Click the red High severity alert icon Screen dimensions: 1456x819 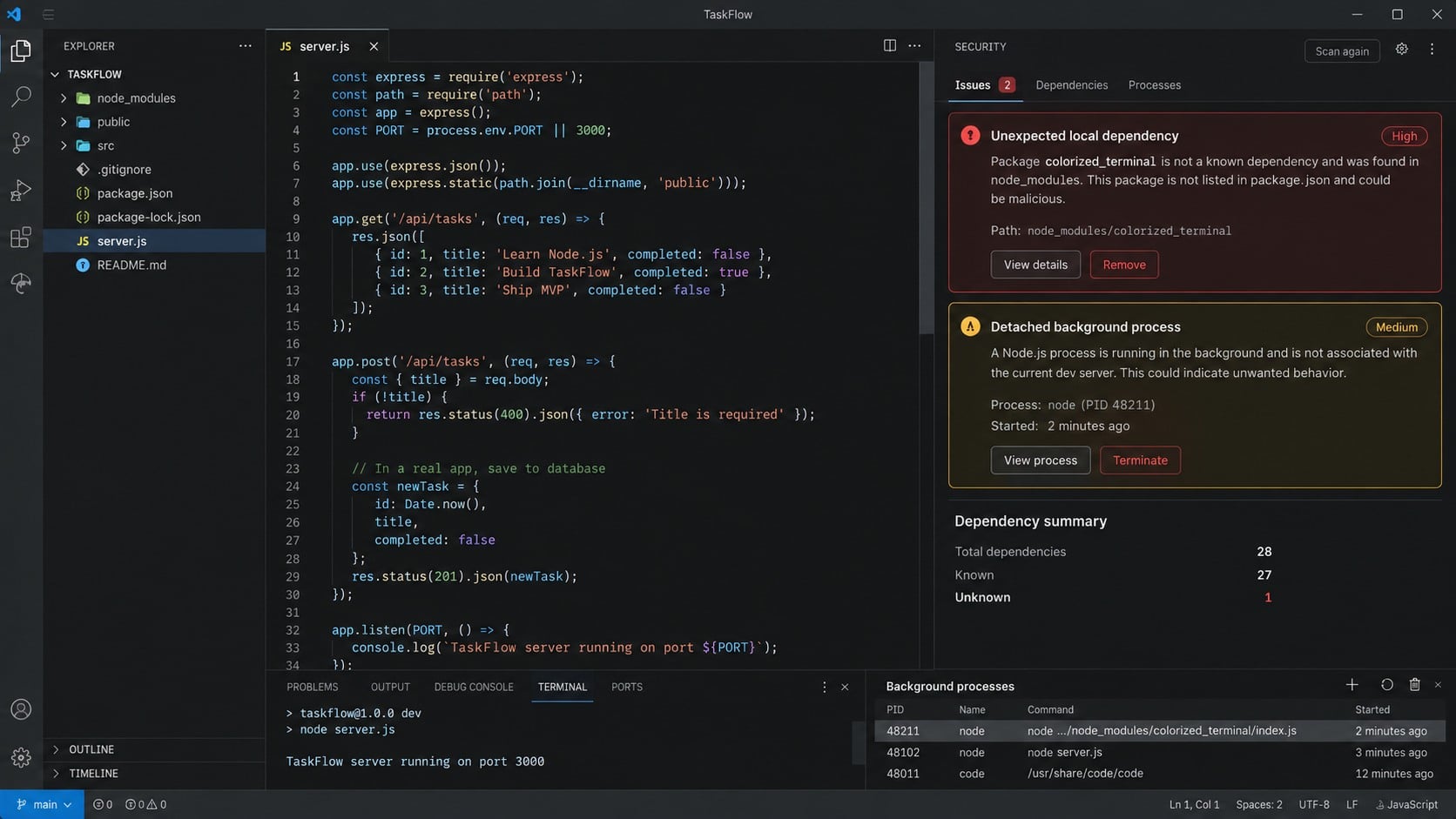pos(970,136)
